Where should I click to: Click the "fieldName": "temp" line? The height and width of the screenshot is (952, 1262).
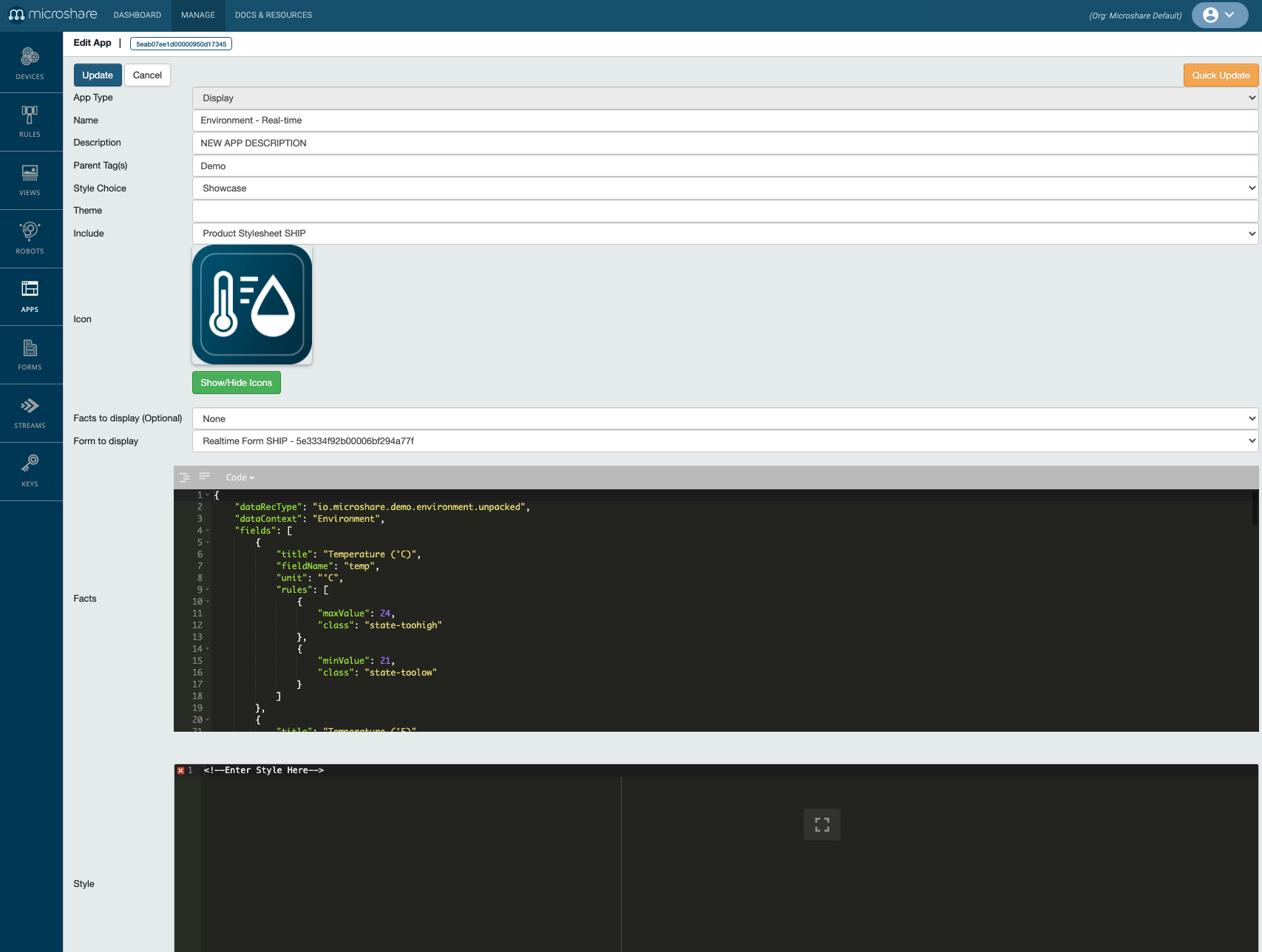pos(328,566)
